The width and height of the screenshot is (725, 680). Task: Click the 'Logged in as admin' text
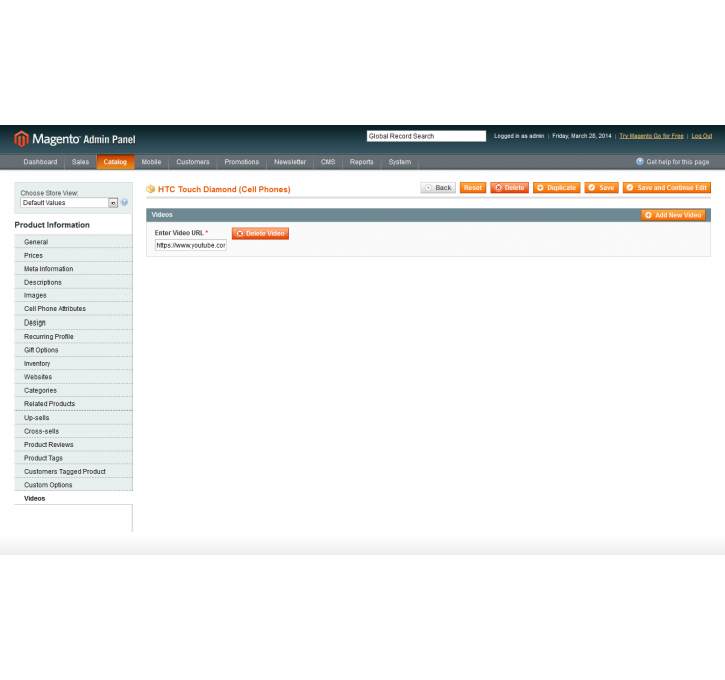(x=519, y=136)
